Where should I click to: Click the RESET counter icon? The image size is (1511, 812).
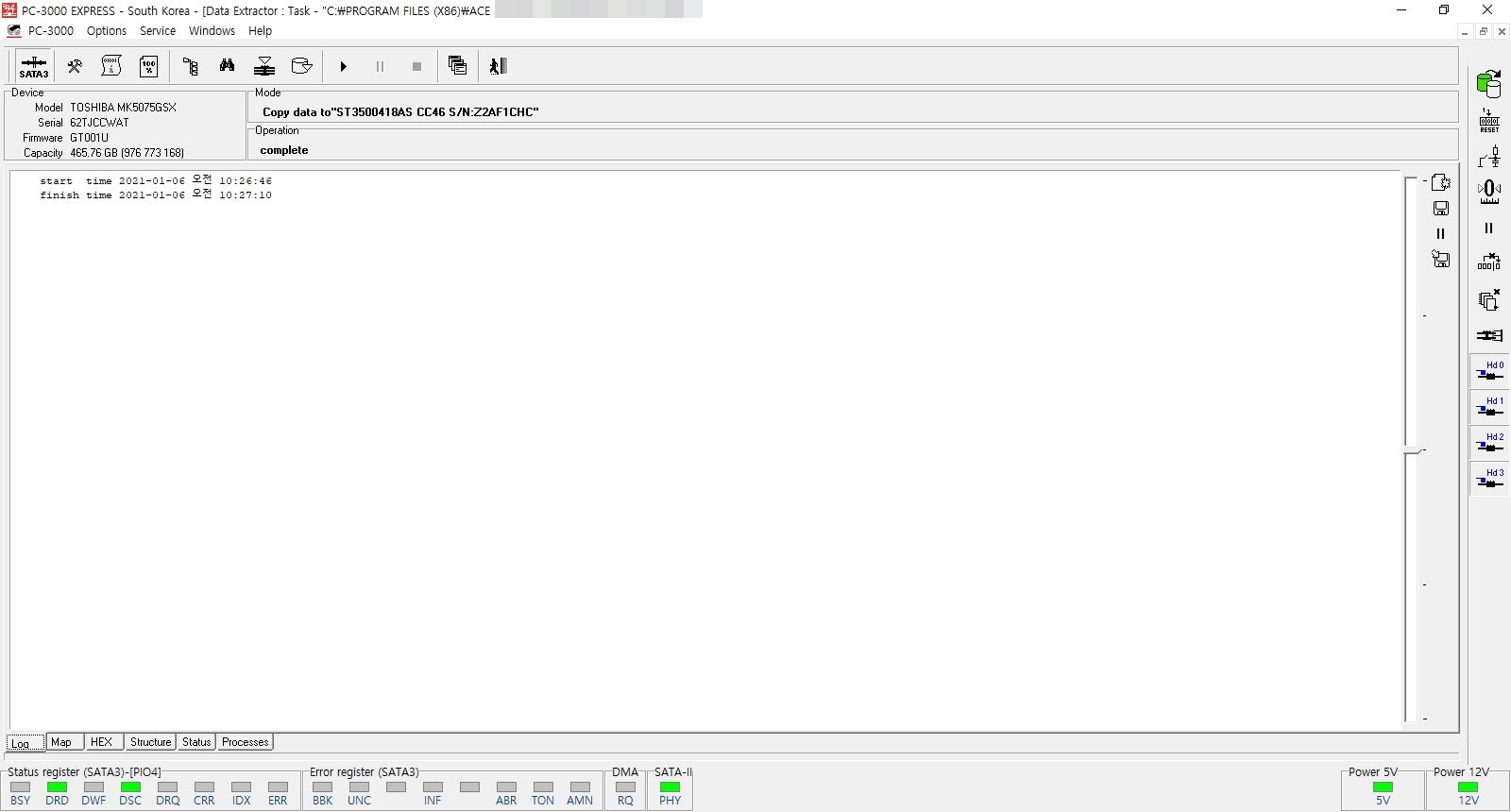point(1489,121)
